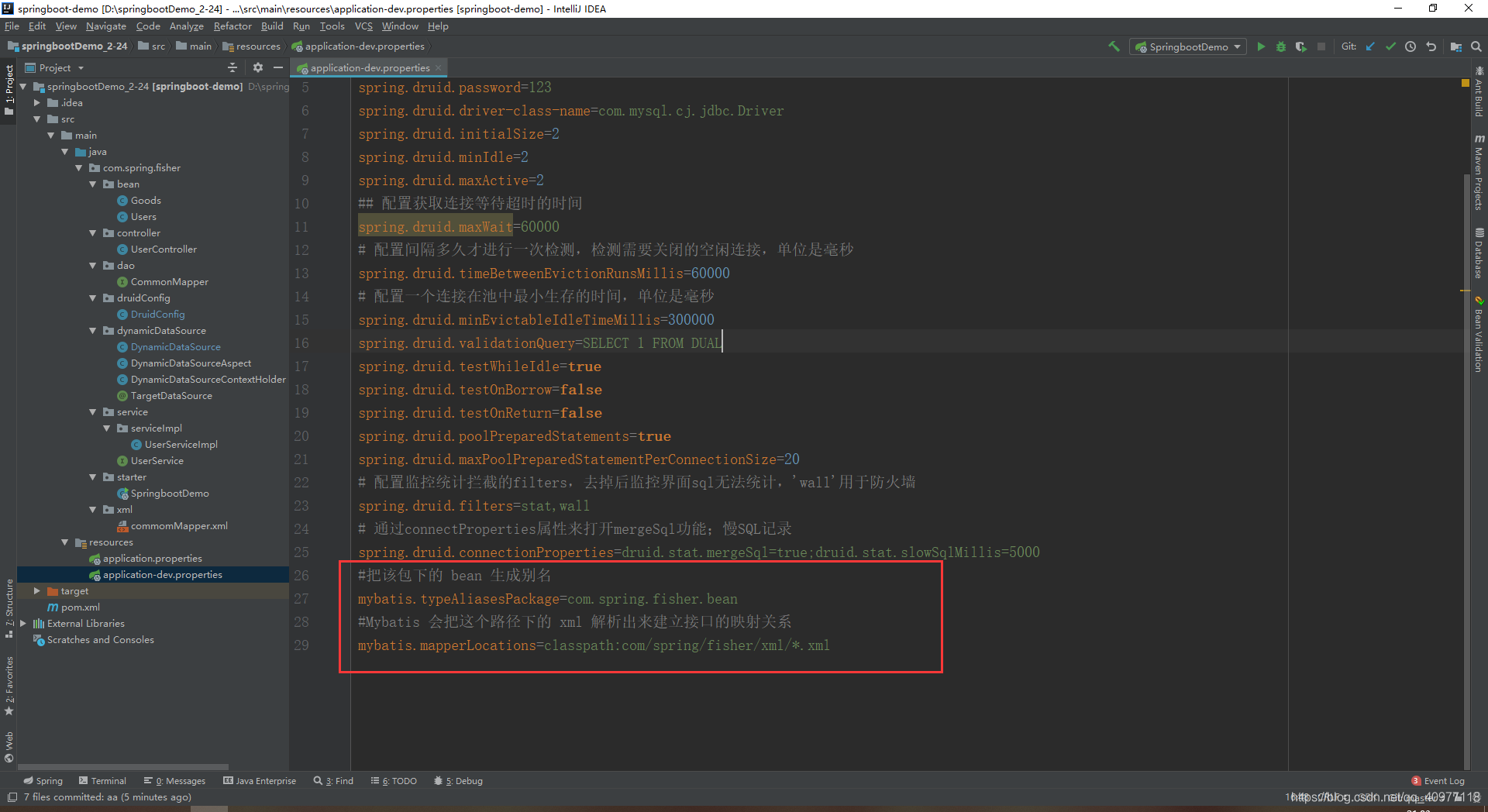The height and width of the screenshot is (812, 1488).
Task: Run SpringbootDemo with coverage
Action: coord(1301,46)
